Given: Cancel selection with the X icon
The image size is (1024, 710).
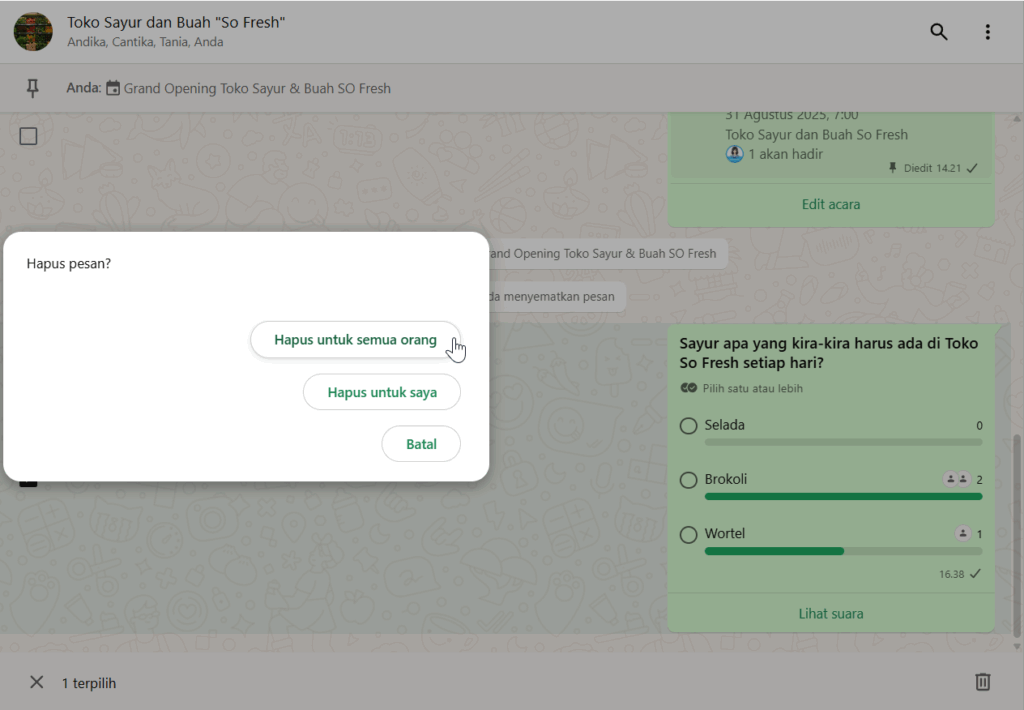Looking at the screenshot, I should (37, 682).
